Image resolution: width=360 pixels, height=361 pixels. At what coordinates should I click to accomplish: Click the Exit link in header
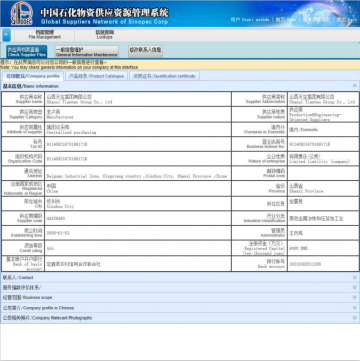point(346,20)
